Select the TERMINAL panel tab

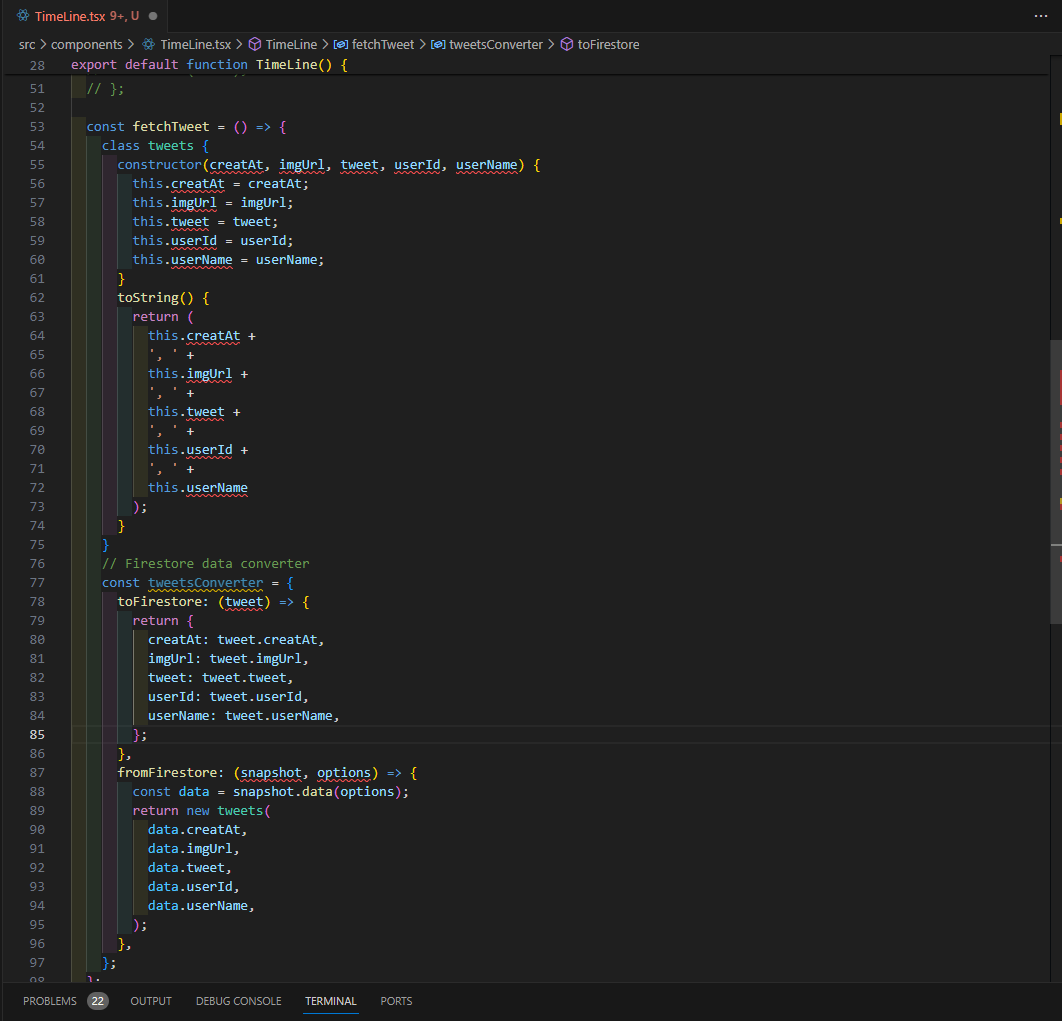(x=330, y=1001)
